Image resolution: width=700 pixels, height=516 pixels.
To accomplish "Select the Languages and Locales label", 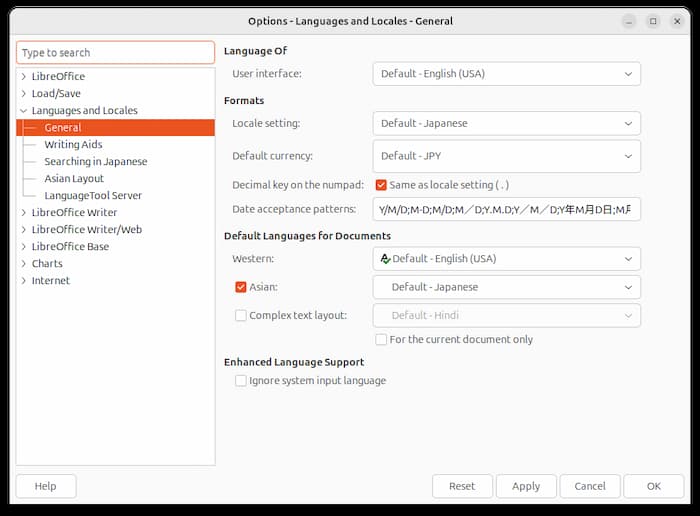I will [84, 110].
